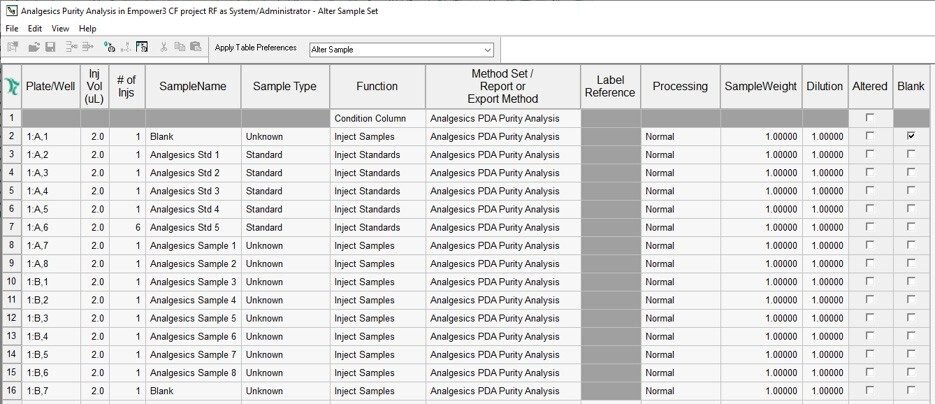Click the green-dot vials toolbar icon

109,47
